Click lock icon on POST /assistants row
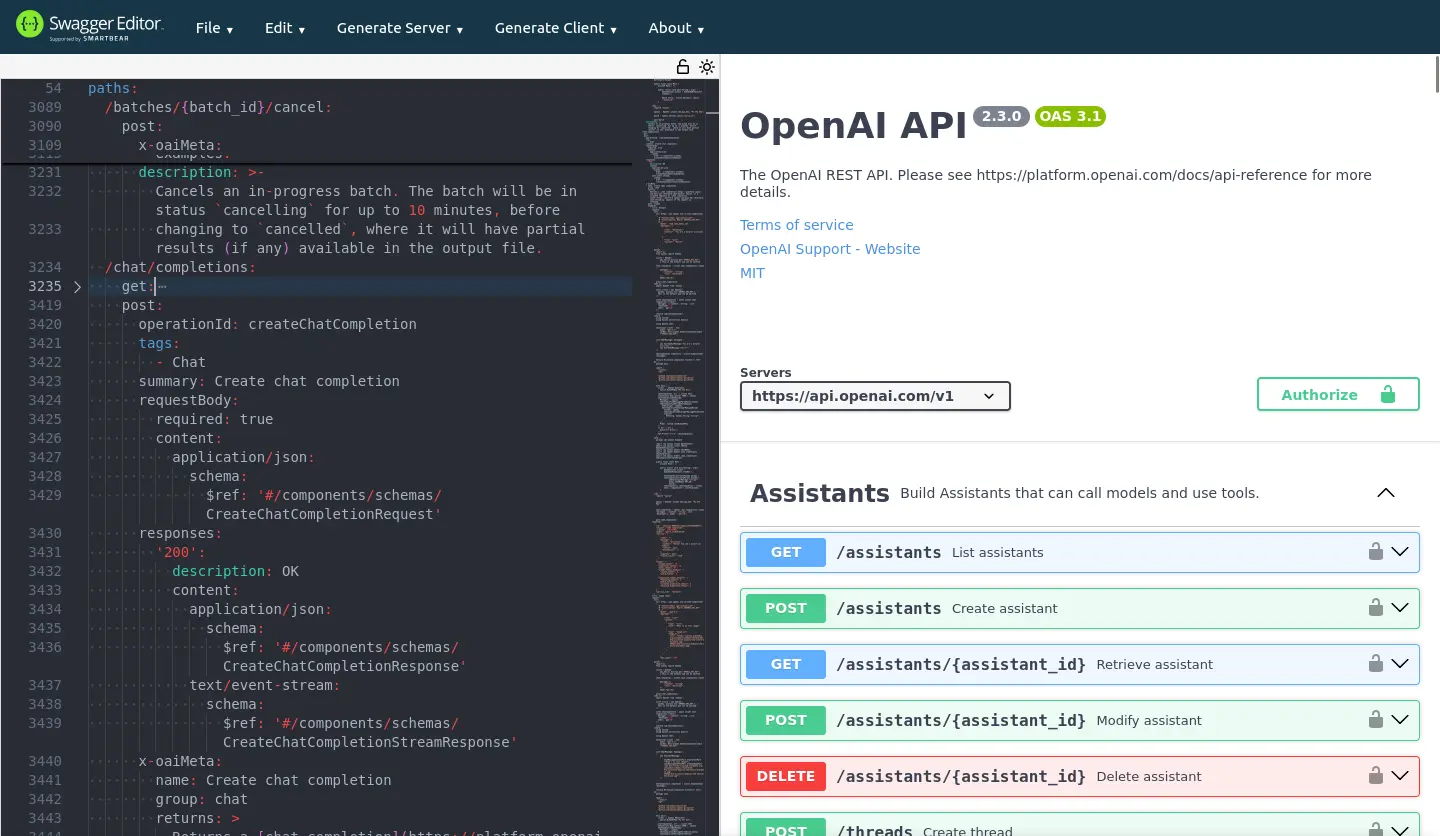This screenshot has width=1440, height=836. [x=1375, y=608]
